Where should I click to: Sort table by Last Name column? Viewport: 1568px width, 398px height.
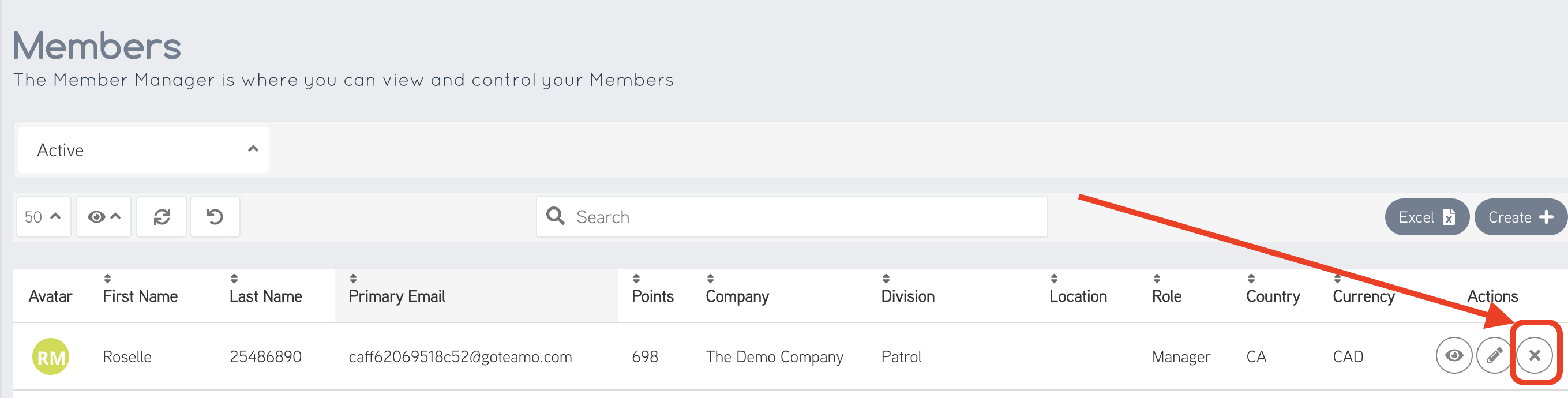pos(265,296)
